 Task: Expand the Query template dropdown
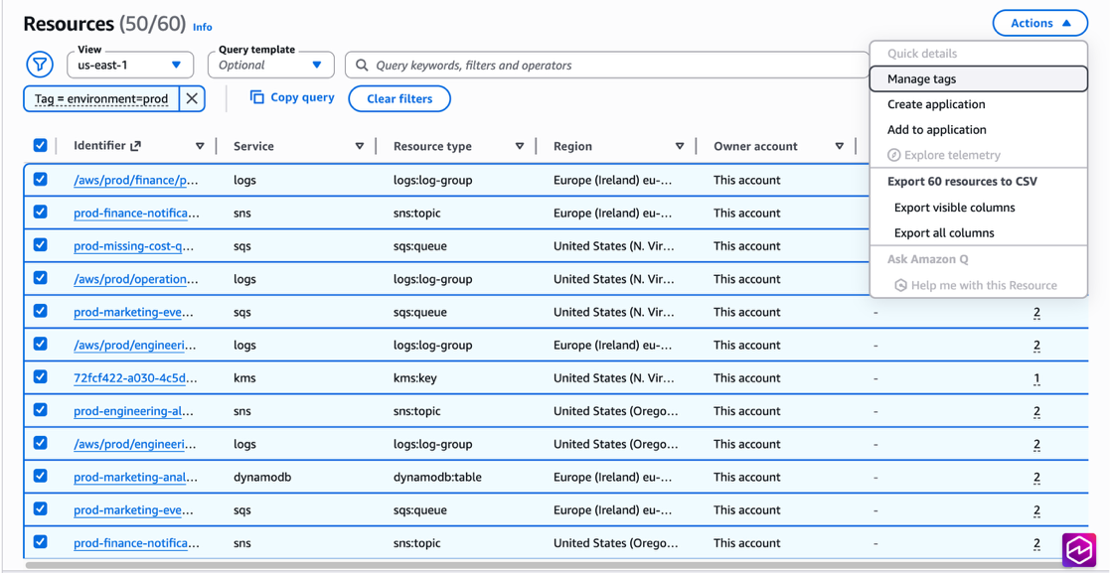point(270,63)
